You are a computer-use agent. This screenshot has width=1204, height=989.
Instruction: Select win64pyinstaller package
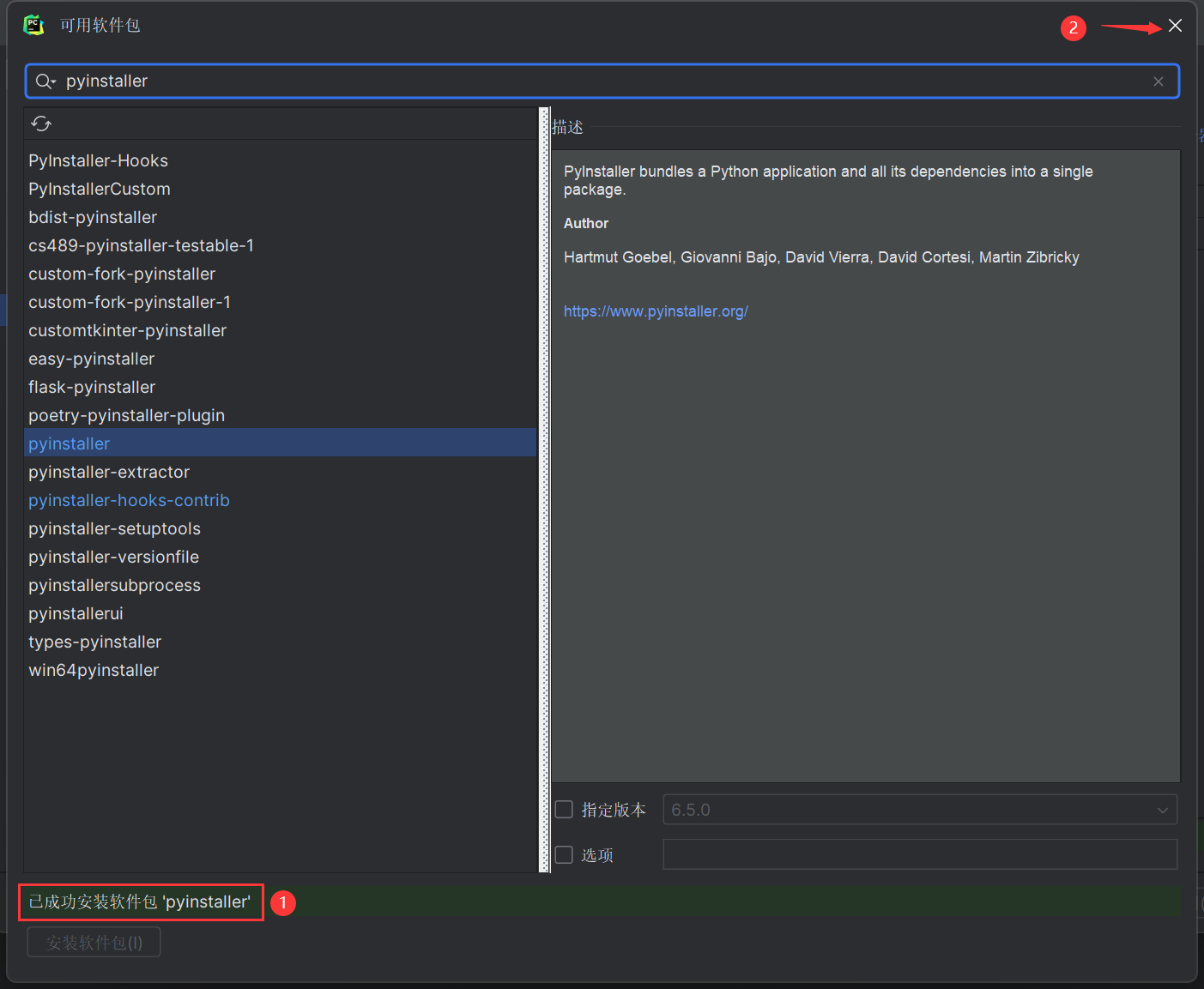click(x=280, y=670)
